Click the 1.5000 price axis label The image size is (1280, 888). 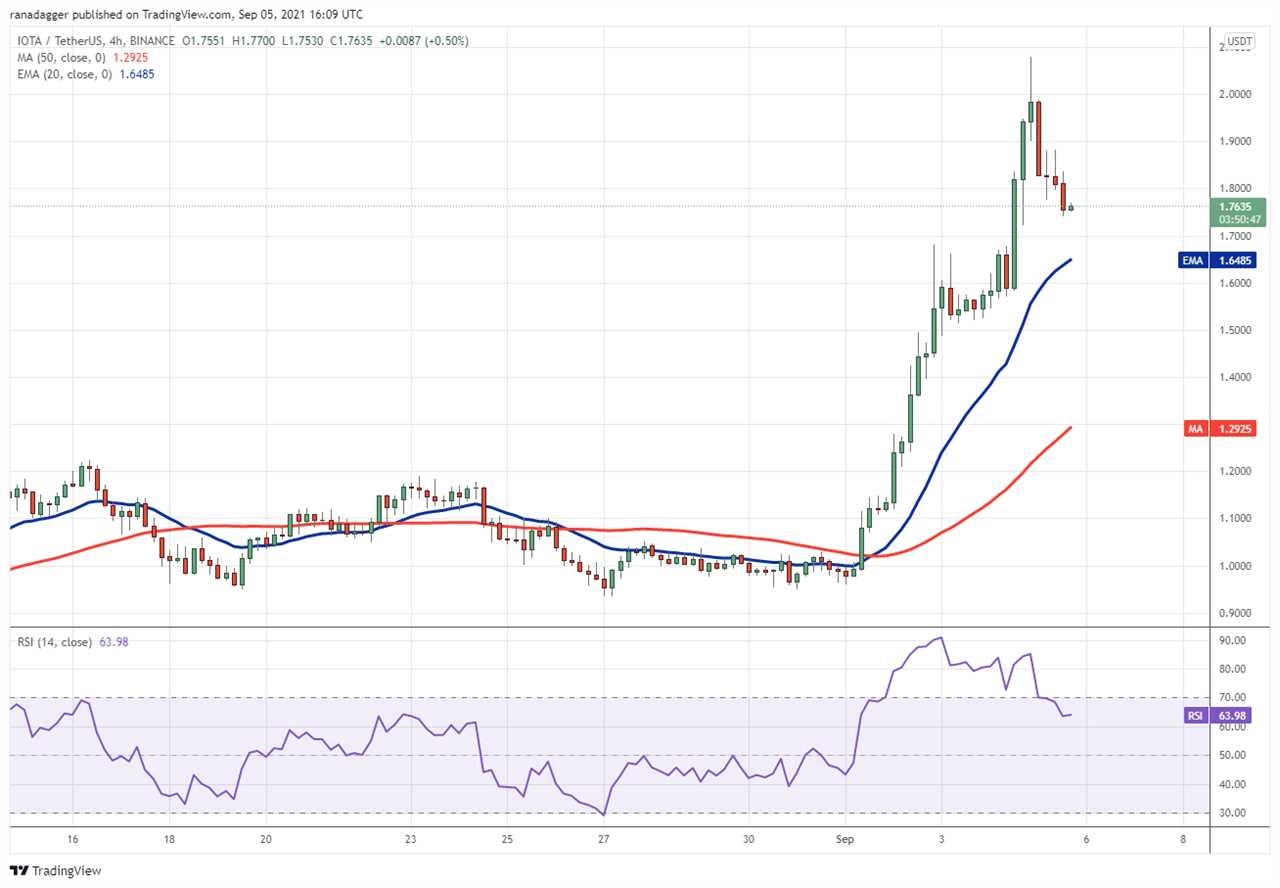pyautogui.click(x=1236, y=330)
